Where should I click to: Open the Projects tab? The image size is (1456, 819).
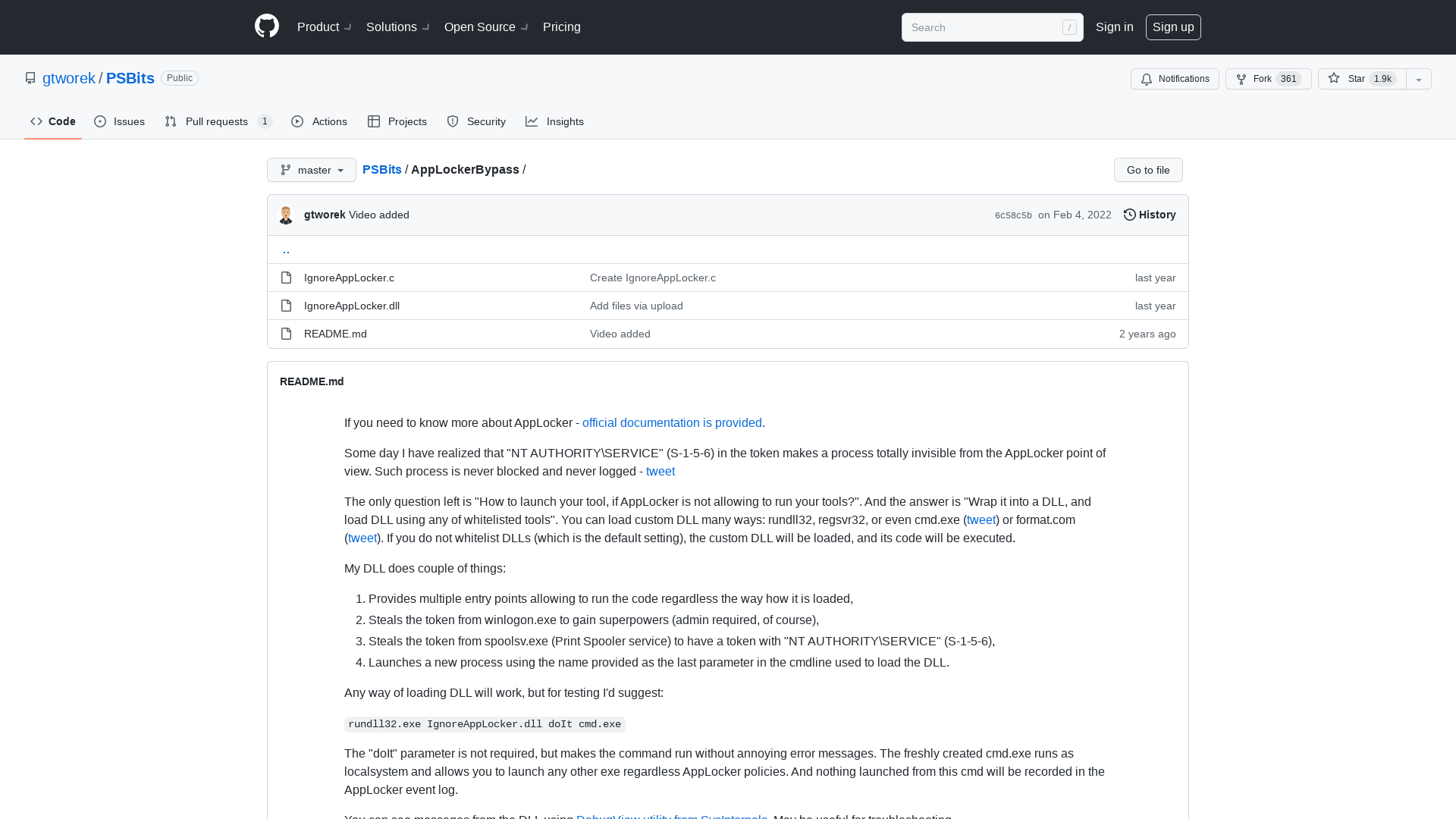click(397, 121)
